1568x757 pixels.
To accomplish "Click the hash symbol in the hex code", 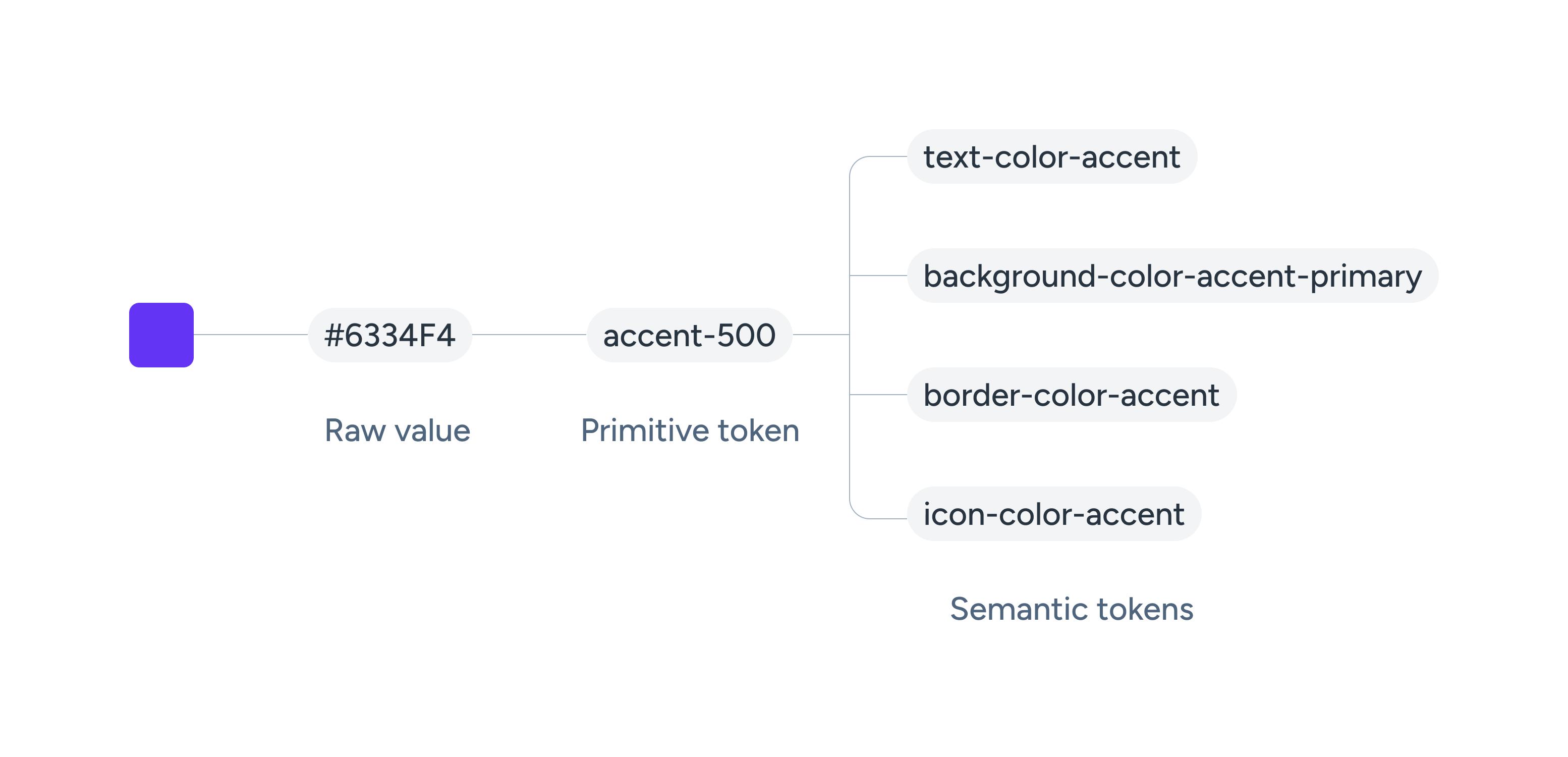I will point(333,335).
